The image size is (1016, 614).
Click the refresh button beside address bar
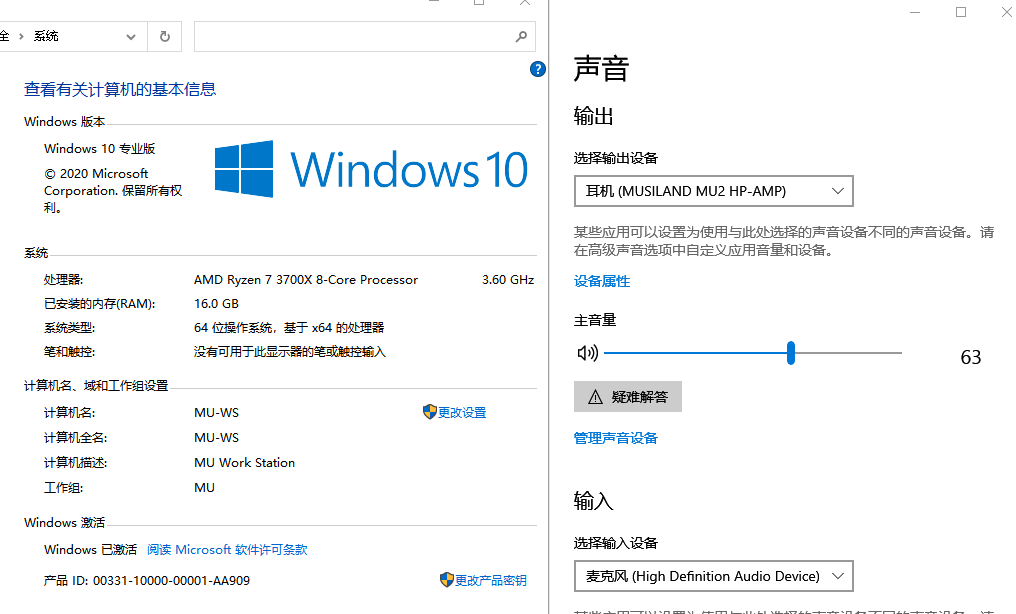(x=165, y=37)
